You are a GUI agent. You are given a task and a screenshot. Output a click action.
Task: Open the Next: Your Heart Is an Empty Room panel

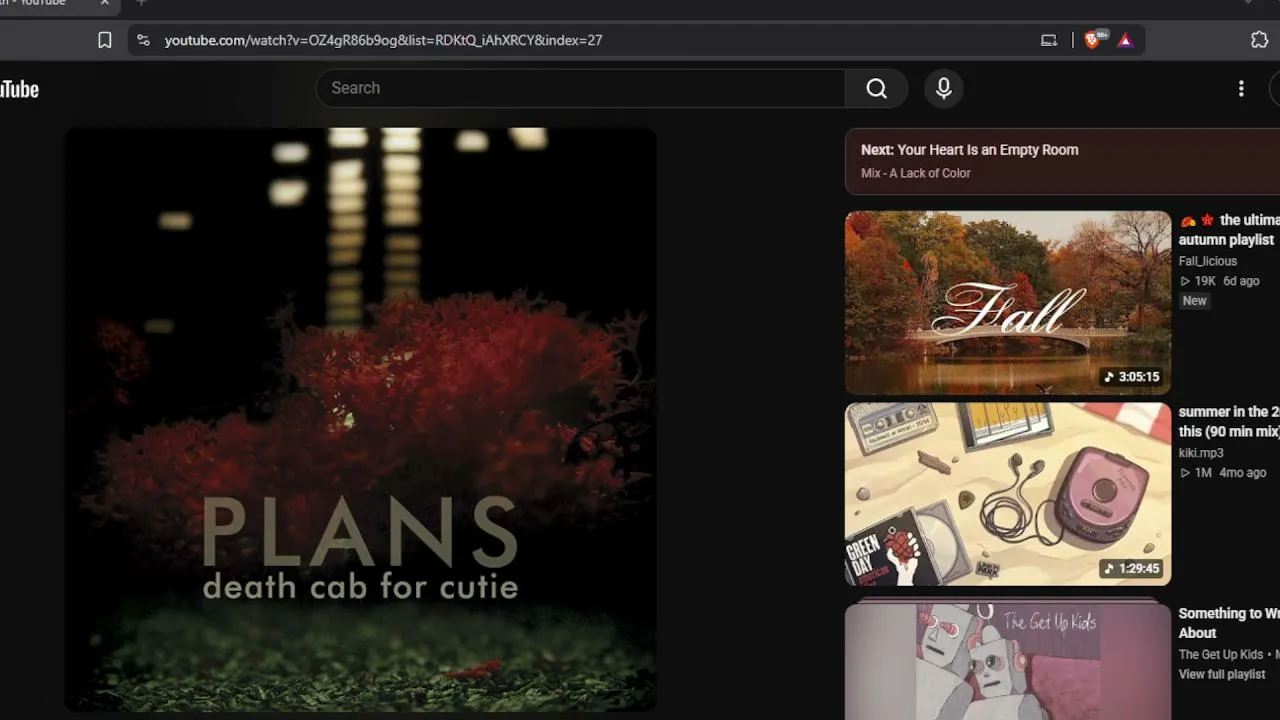1062,161
